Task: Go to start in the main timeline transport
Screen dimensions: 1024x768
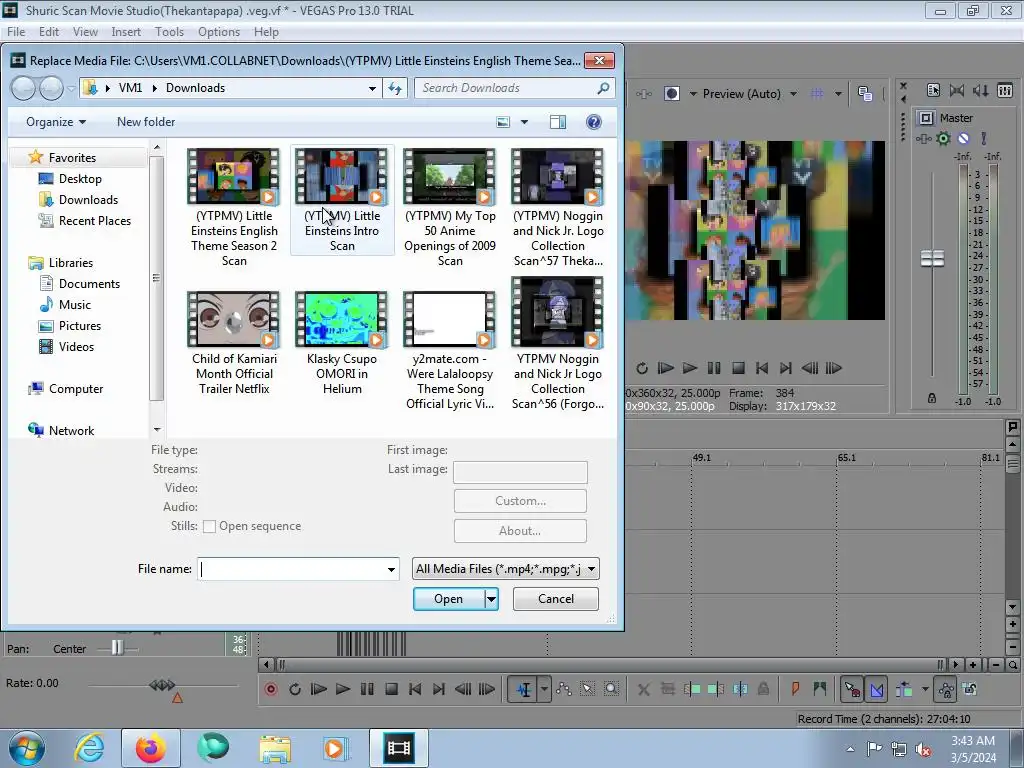Action: click(415, 689)
